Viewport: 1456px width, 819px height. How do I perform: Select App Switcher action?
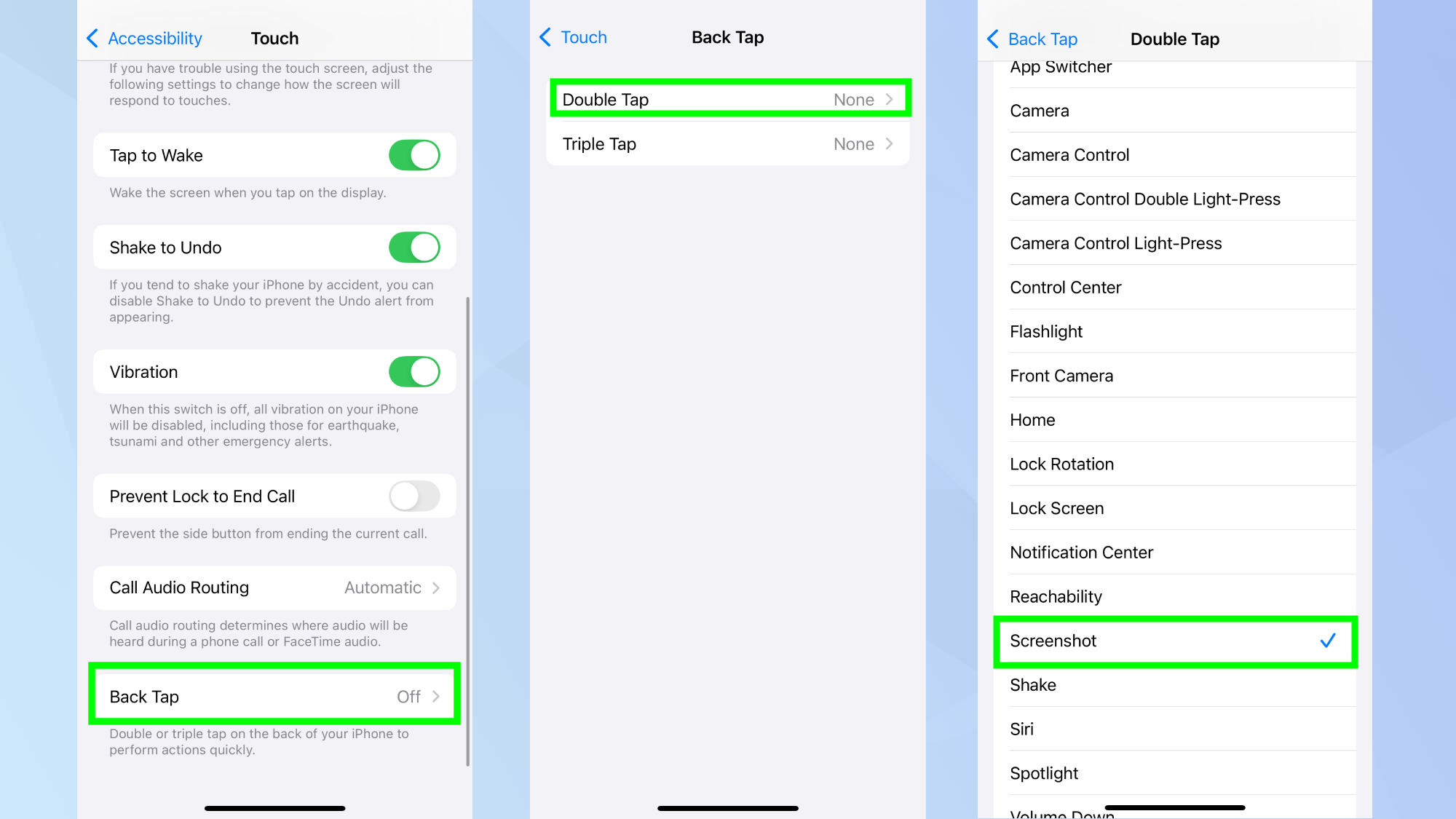pyautogui.click(x=1062, y=68)
